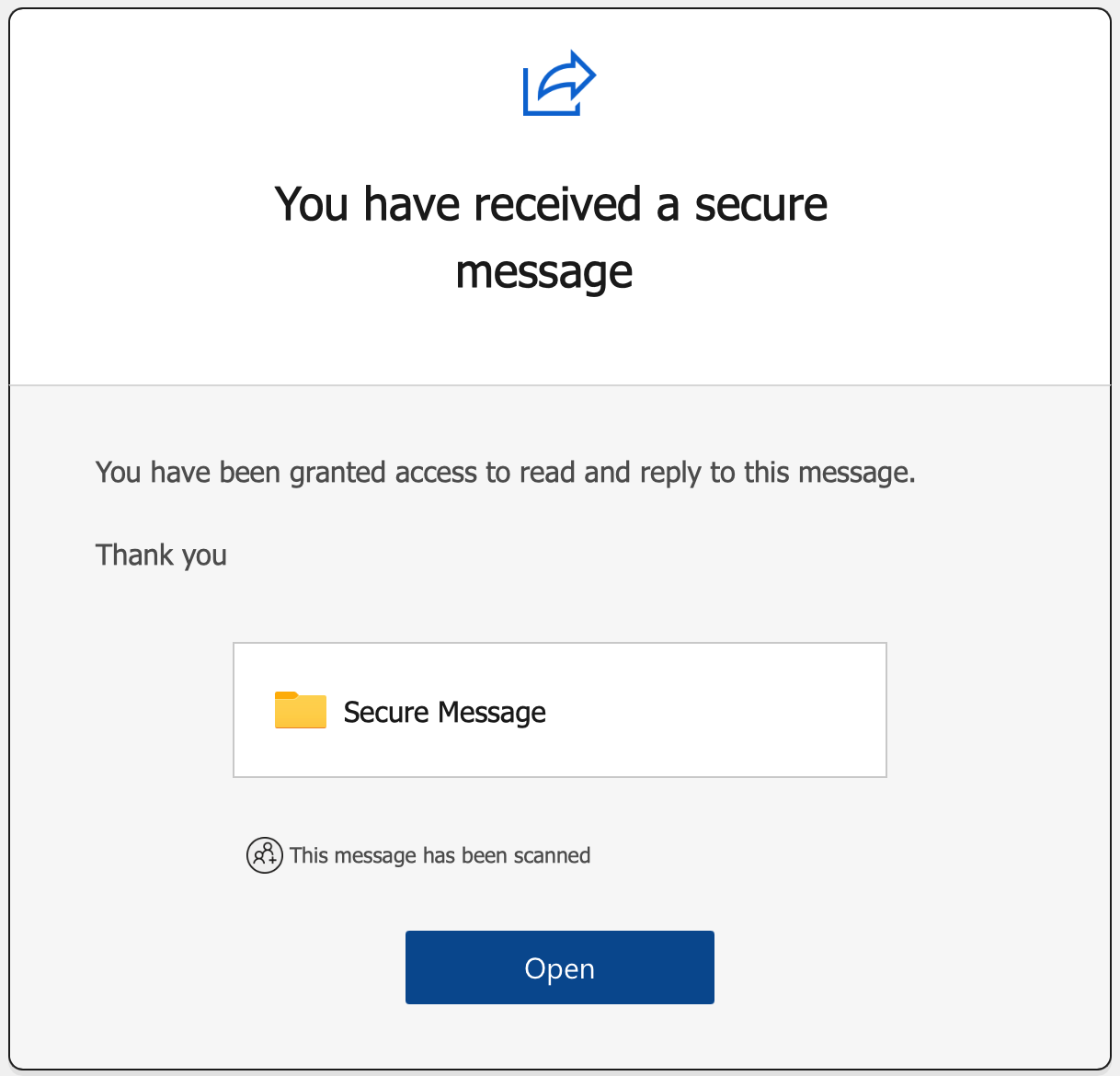
Task: Click the yellow folder icon
Action: [x=301, y=710]
